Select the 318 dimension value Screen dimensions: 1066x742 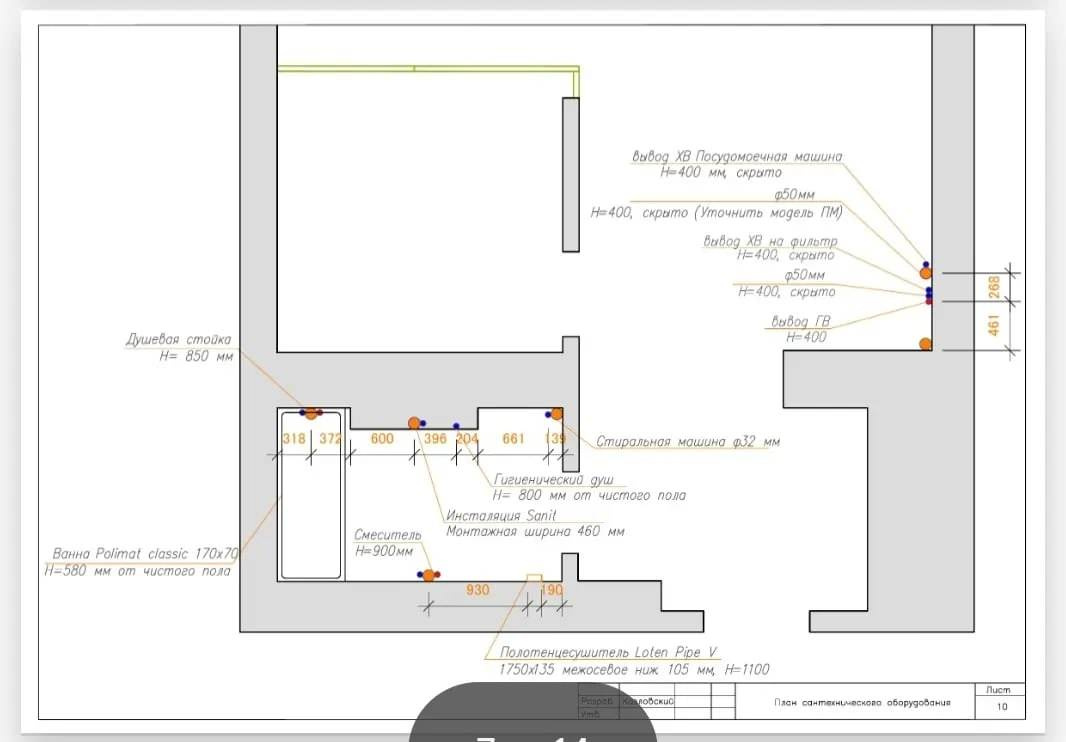tap(294, 439)
